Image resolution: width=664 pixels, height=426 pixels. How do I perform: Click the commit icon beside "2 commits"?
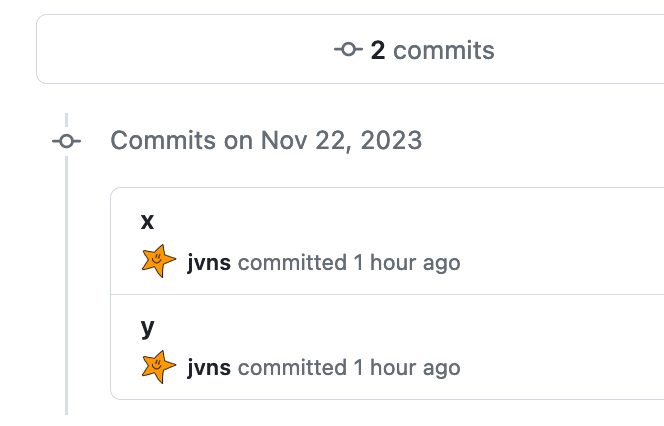(348, 50)
